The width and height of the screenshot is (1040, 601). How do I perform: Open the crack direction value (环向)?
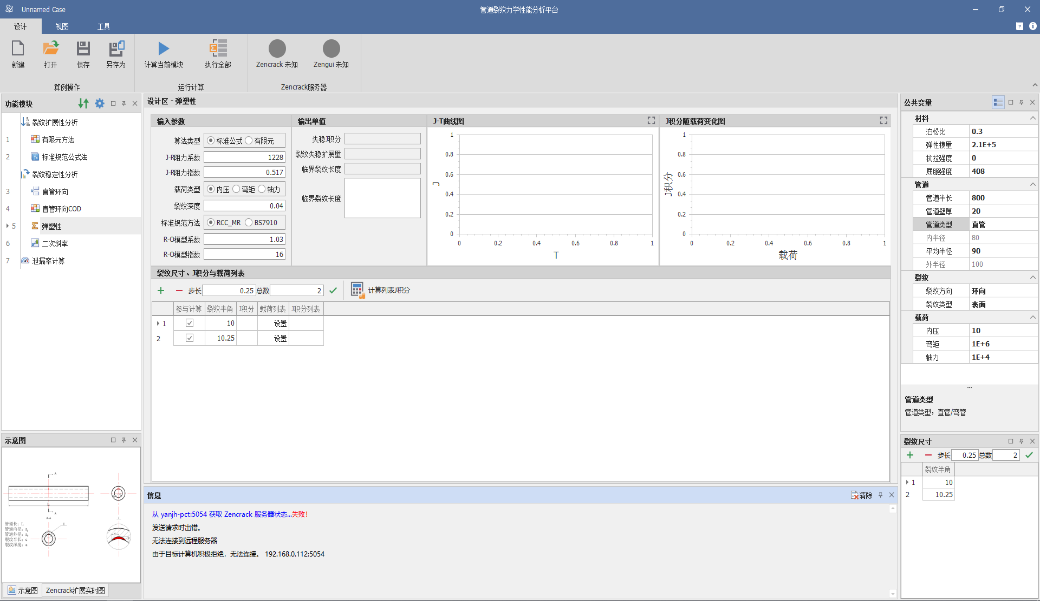click(1004, 291)
